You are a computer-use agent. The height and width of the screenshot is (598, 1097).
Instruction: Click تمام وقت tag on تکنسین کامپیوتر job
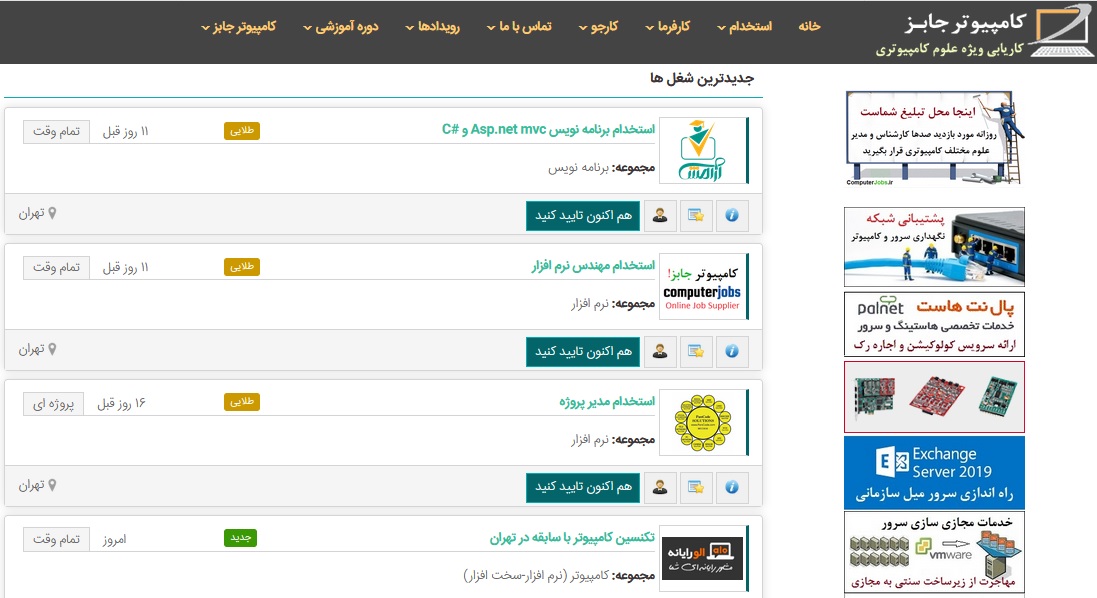point(56,539)
